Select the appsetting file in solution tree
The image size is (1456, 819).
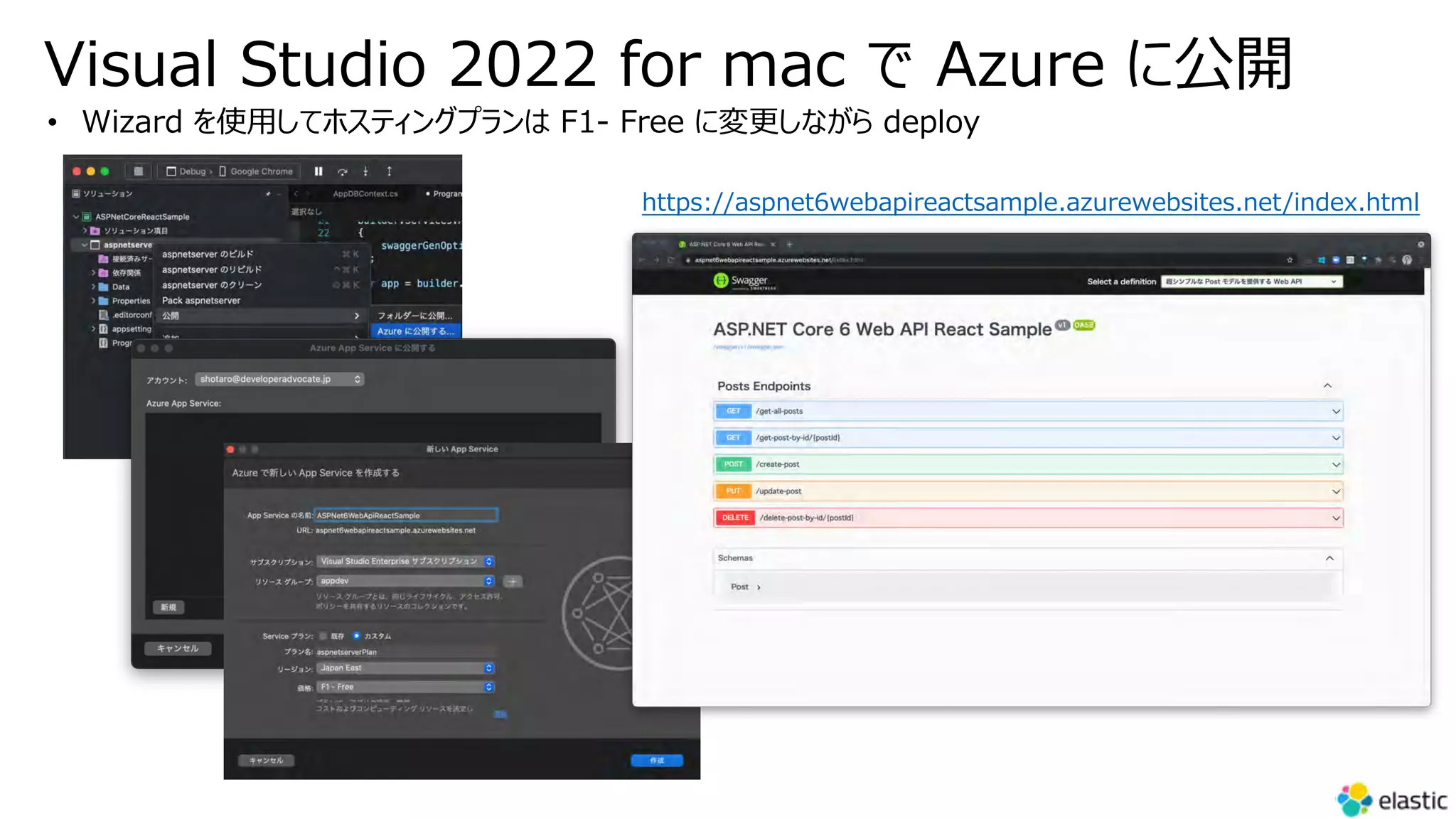(125, 329)
